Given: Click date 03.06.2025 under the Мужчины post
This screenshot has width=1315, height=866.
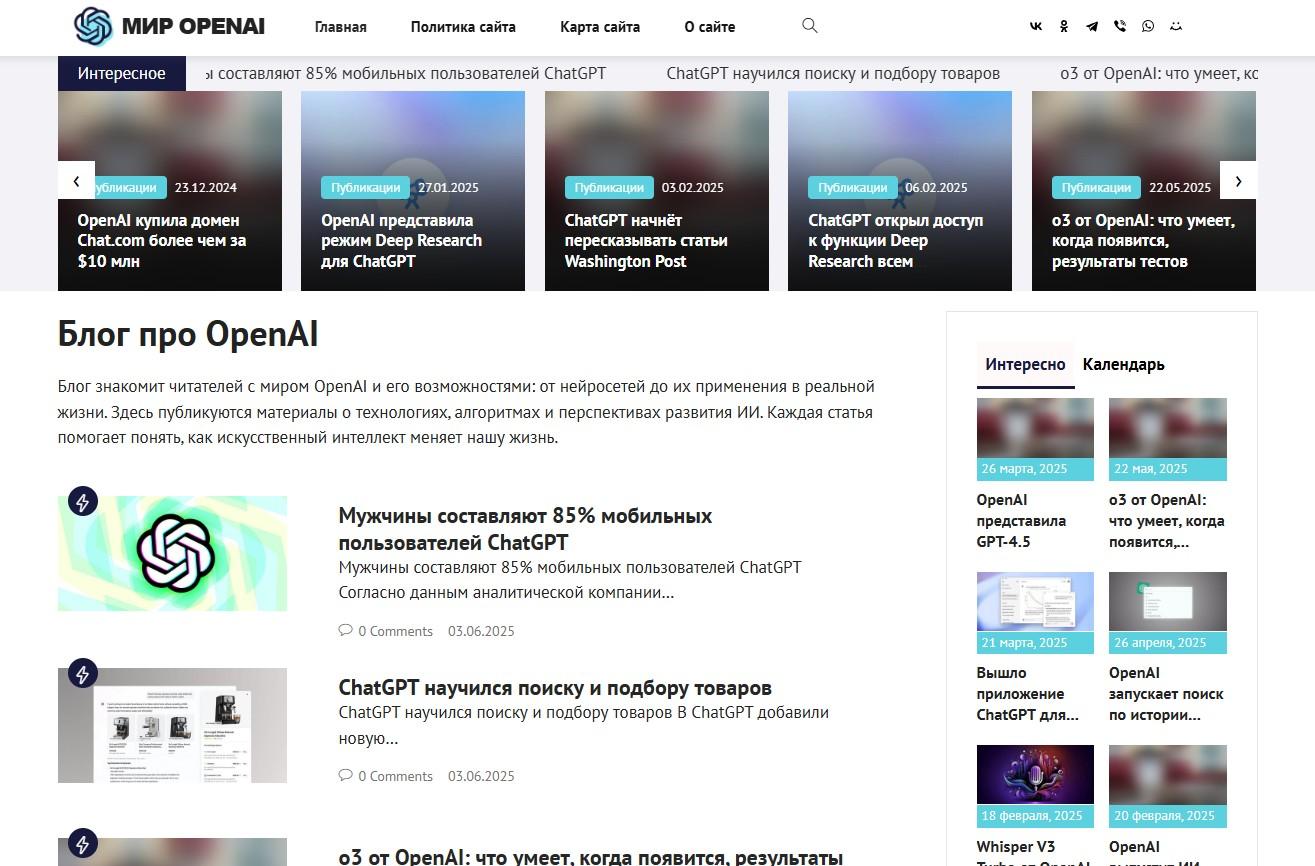Looking at the screenshot, I should click(481, 631).
